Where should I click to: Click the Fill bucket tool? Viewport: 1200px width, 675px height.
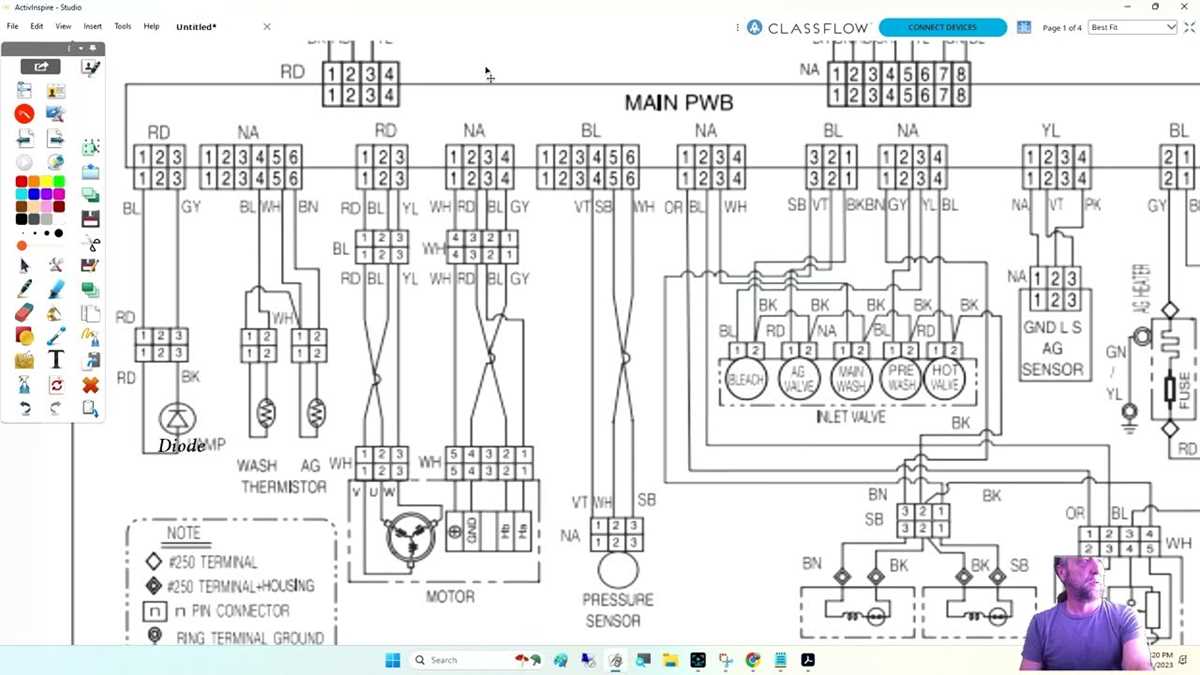(56, 313)
